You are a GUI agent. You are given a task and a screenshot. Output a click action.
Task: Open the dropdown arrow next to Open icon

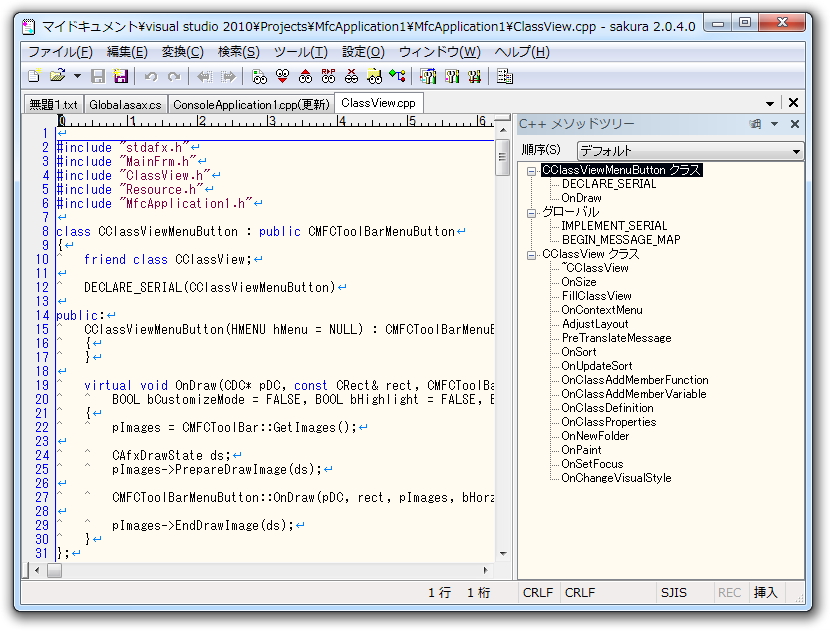77,76
